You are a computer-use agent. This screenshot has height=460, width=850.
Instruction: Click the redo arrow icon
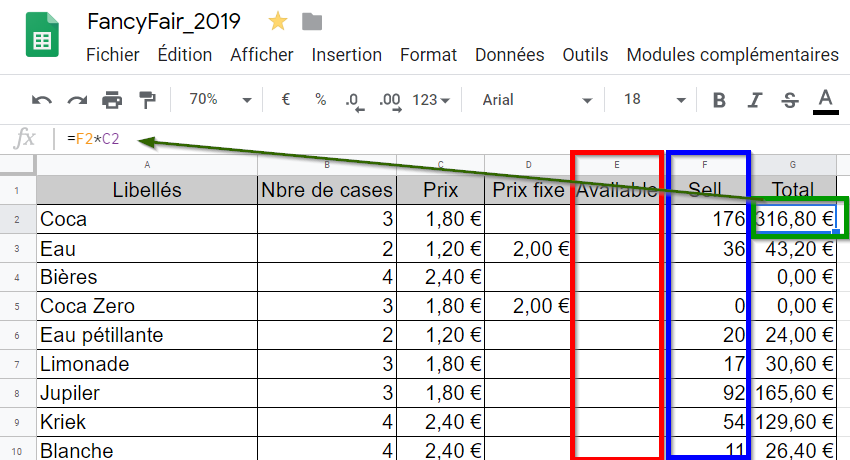pyautogui.click(x=77, y=100)
